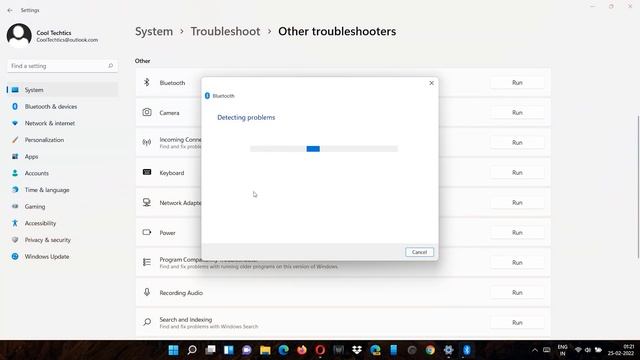The image size is (640, 360).
Task: Click the Camera troubleshooter icon
Action: pos(147,112)
